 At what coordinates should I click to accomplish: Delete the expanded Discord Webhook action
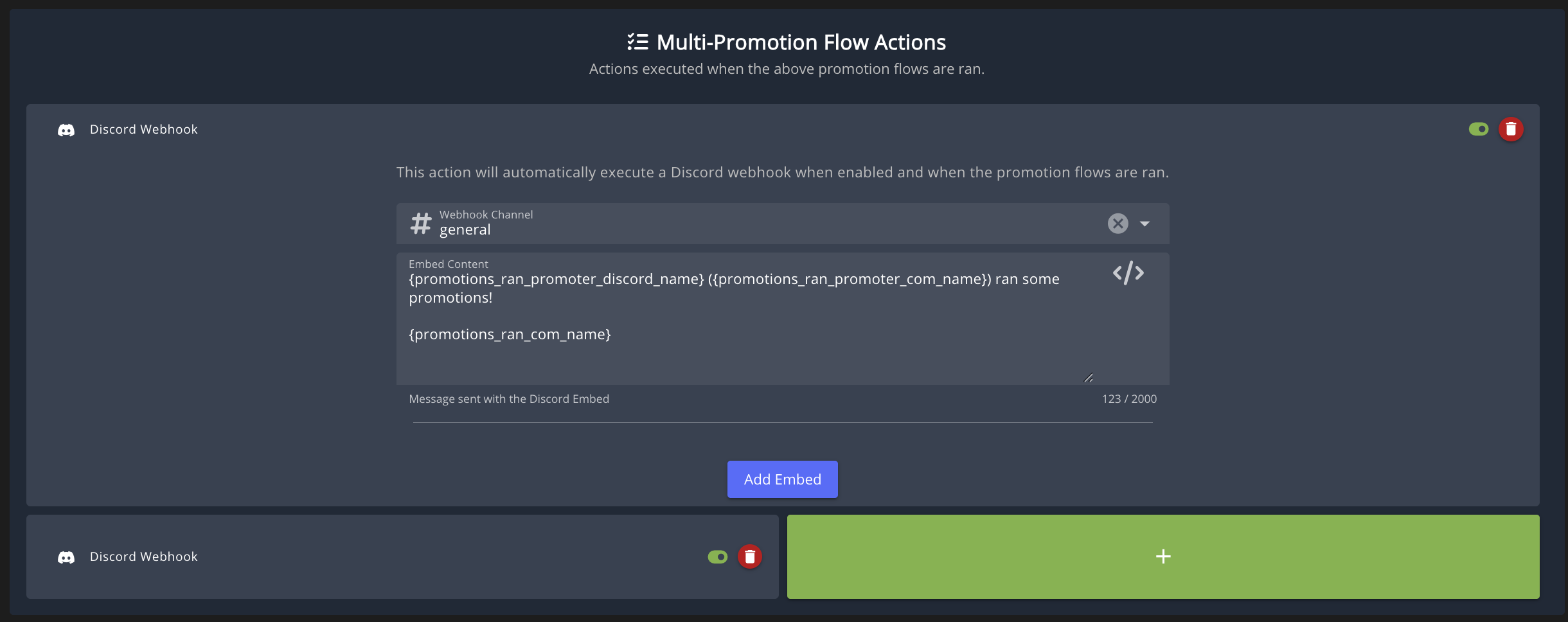coord(1511,129)
